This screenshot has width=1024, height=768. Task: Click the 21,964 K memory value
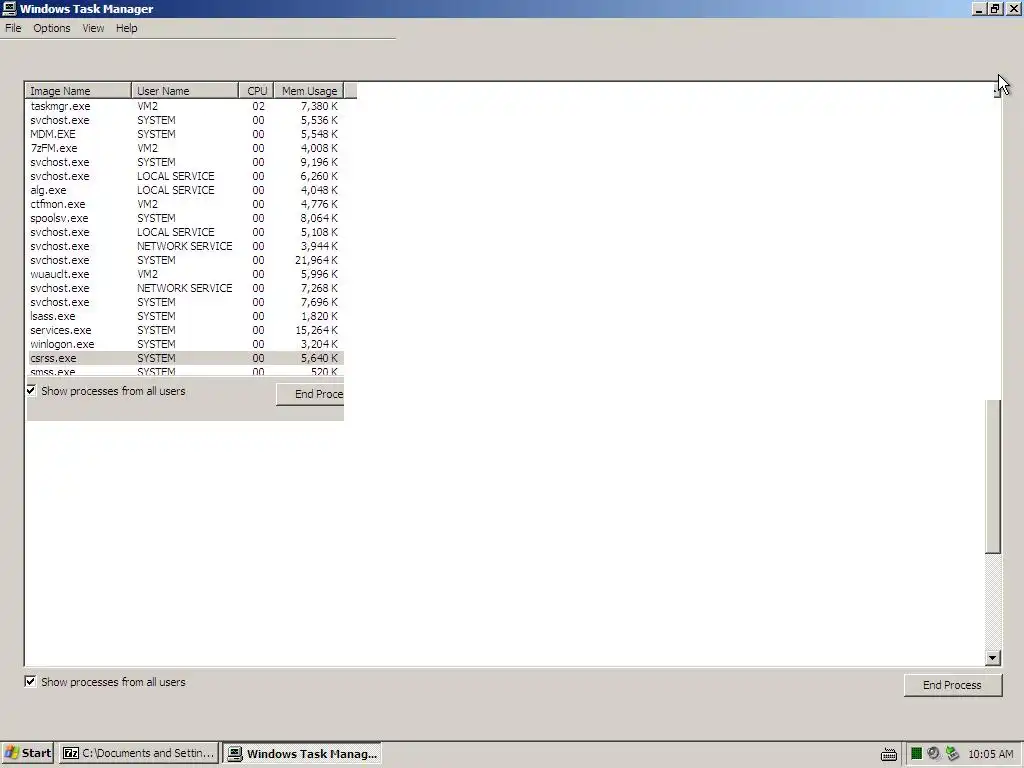tap(316, 260)
